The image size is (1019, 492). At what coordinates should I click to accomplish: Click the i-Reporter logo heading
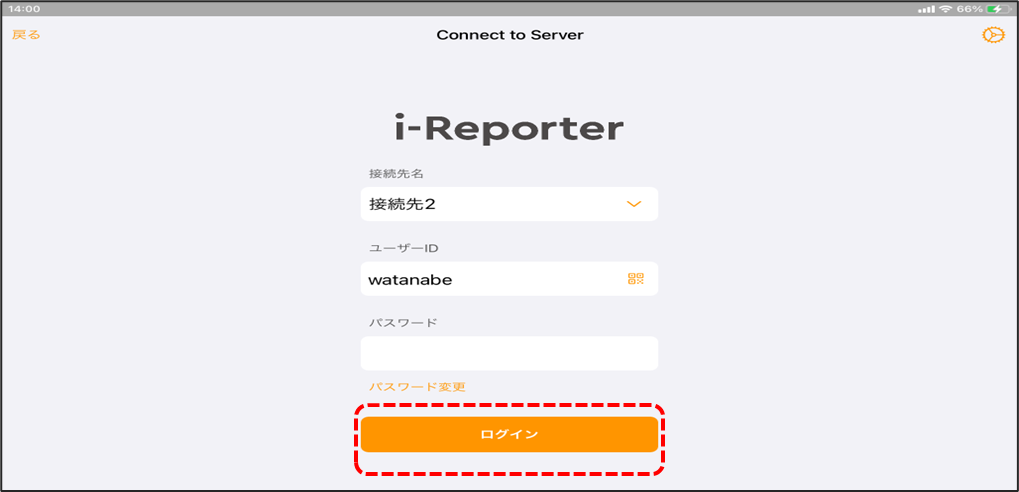point(509,129)
